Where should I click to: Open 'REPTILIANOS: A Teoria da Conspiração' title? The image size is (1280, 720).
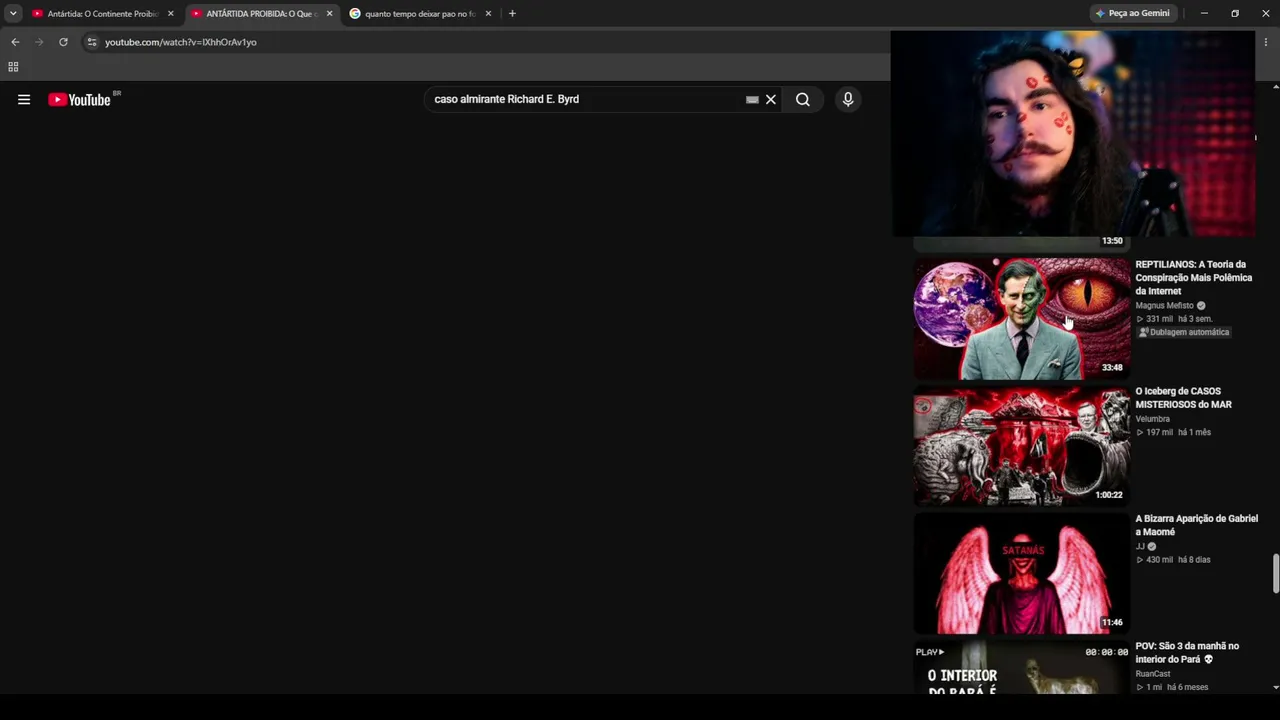1194,278
